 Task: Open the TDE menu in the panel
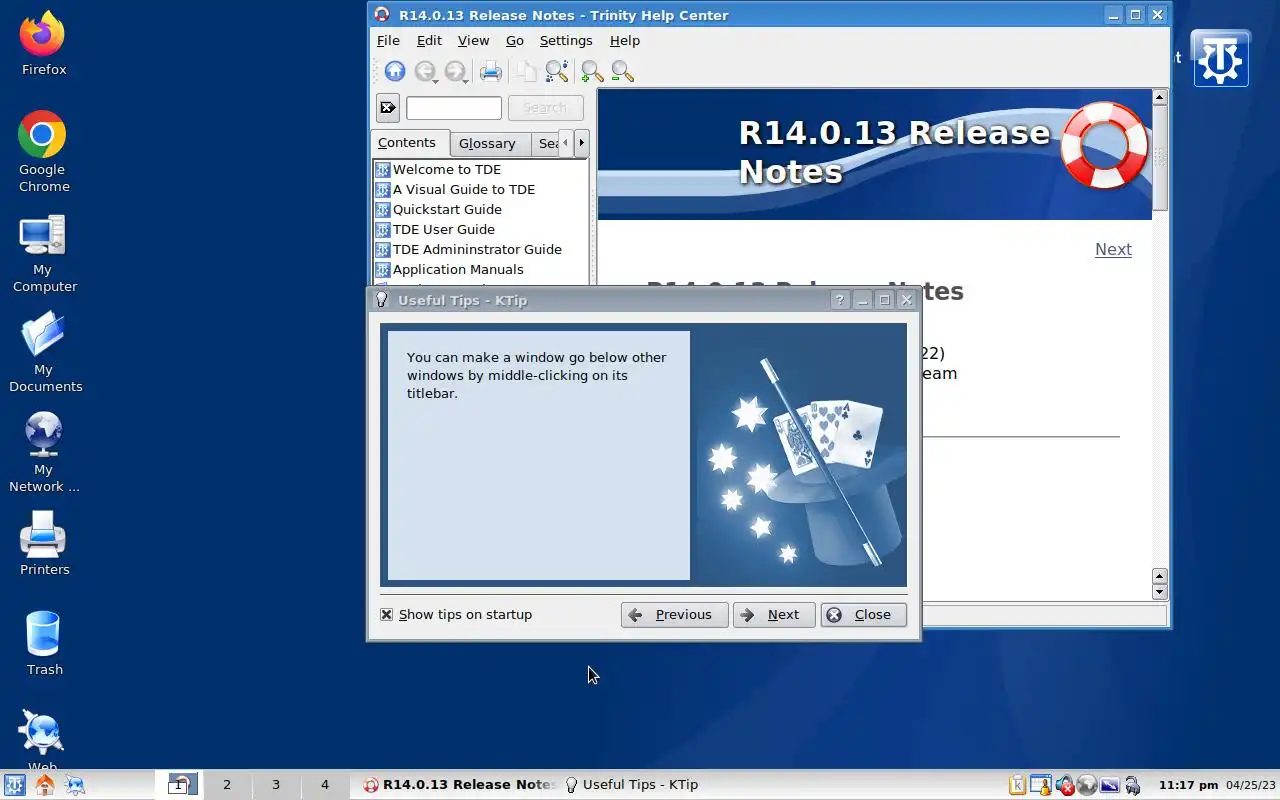point(14,785)
